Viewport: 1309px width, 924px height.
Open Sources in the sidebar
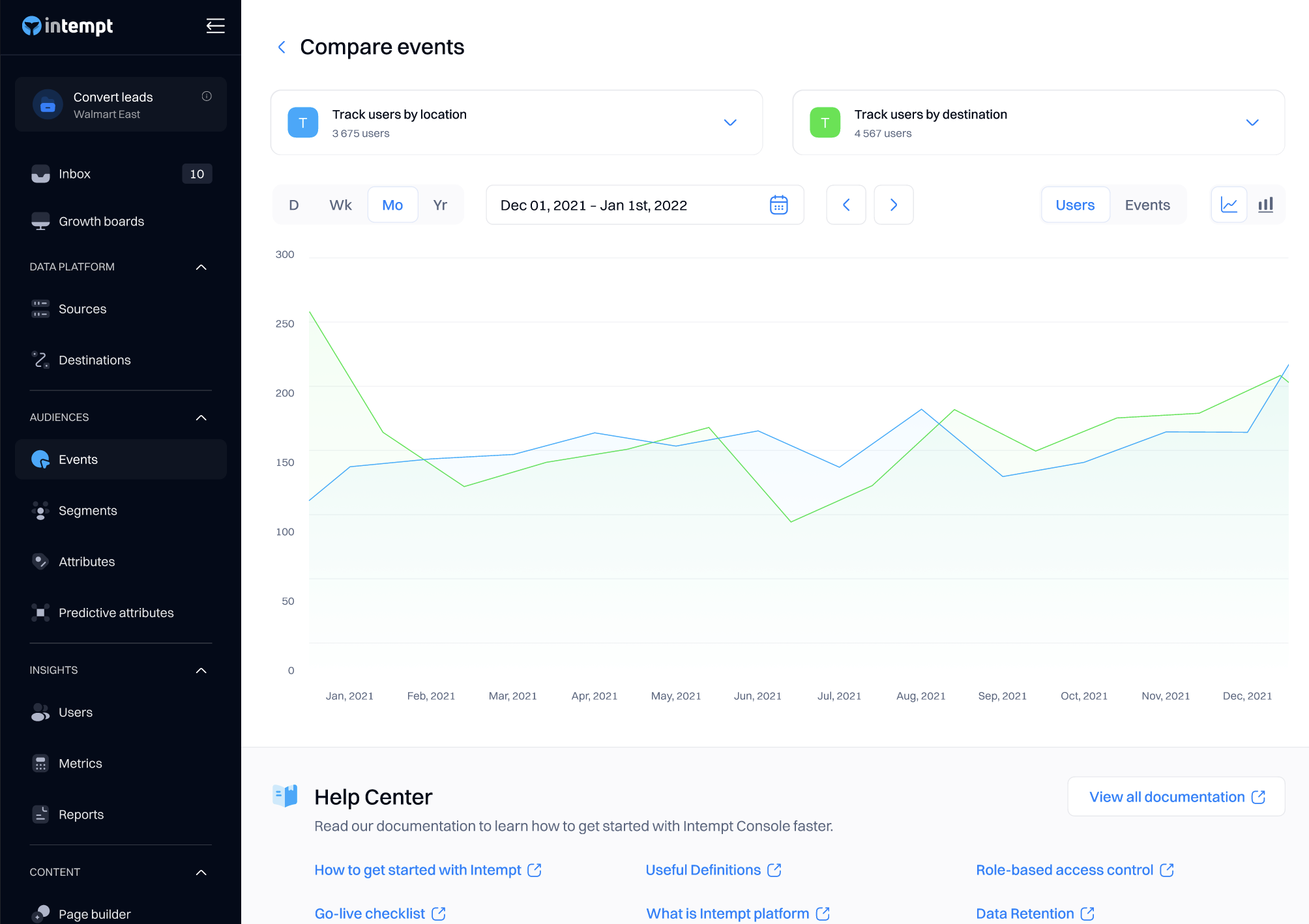[82, 309]
